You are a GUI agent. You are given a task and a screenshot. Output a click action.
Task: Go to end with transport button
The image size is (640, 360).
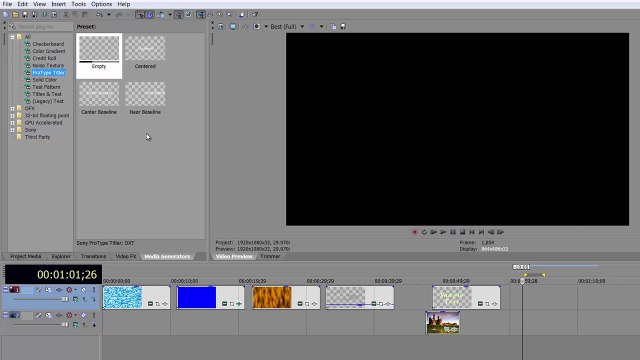[x=481, y=232]
